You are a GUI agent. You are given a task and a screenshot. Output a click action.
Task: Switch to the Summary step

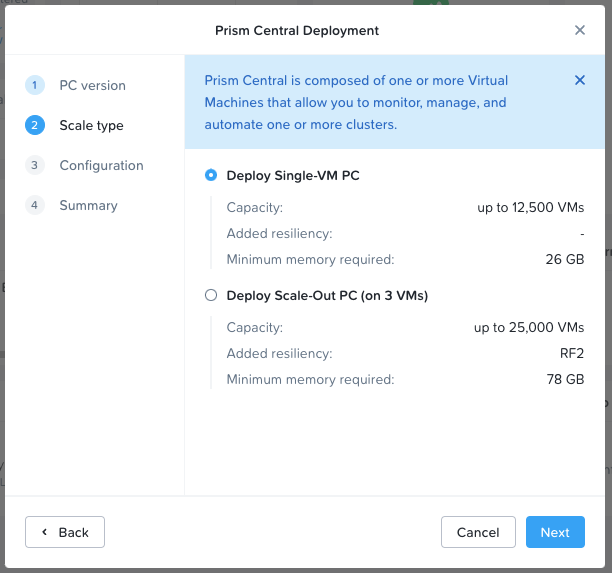pos(88,205)
